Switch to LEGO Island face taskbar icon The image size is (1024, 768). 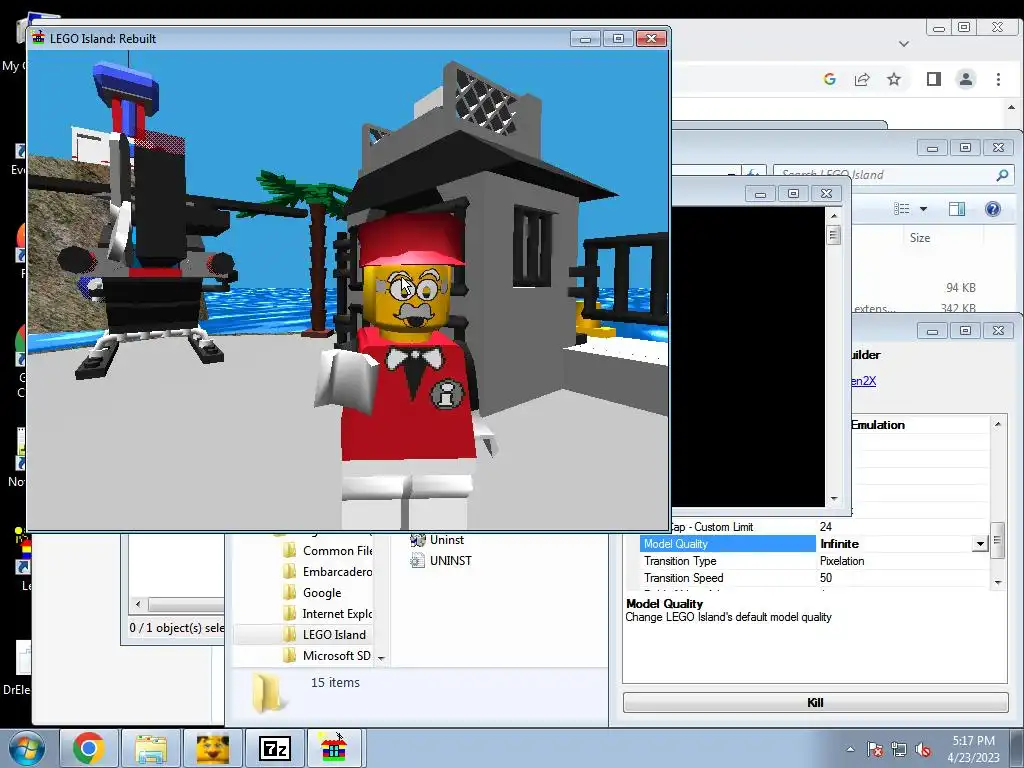212,748
